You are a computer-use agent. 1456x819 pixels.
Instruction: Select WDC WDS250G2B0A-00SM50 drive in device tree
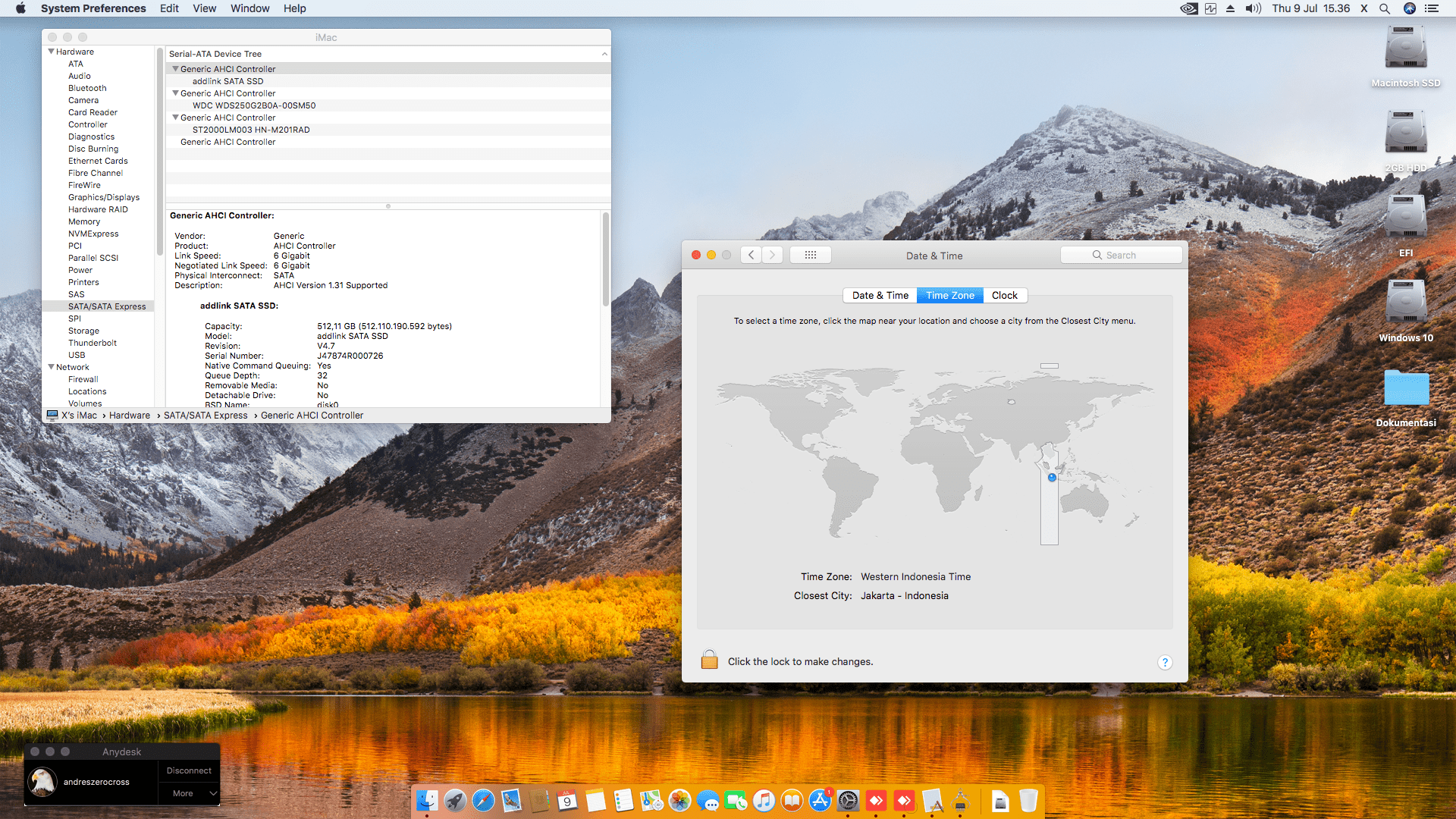pos(254,105)
